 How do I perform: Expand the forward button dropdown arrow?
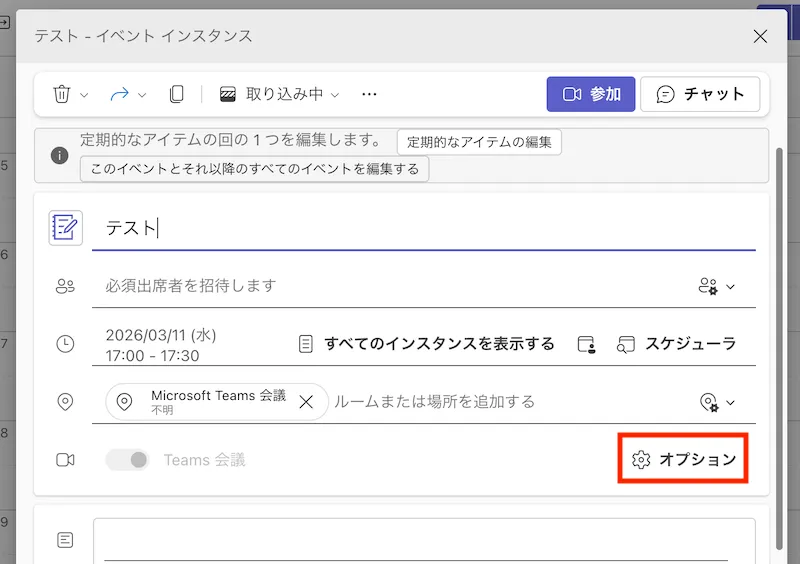[x=142, y=95]
